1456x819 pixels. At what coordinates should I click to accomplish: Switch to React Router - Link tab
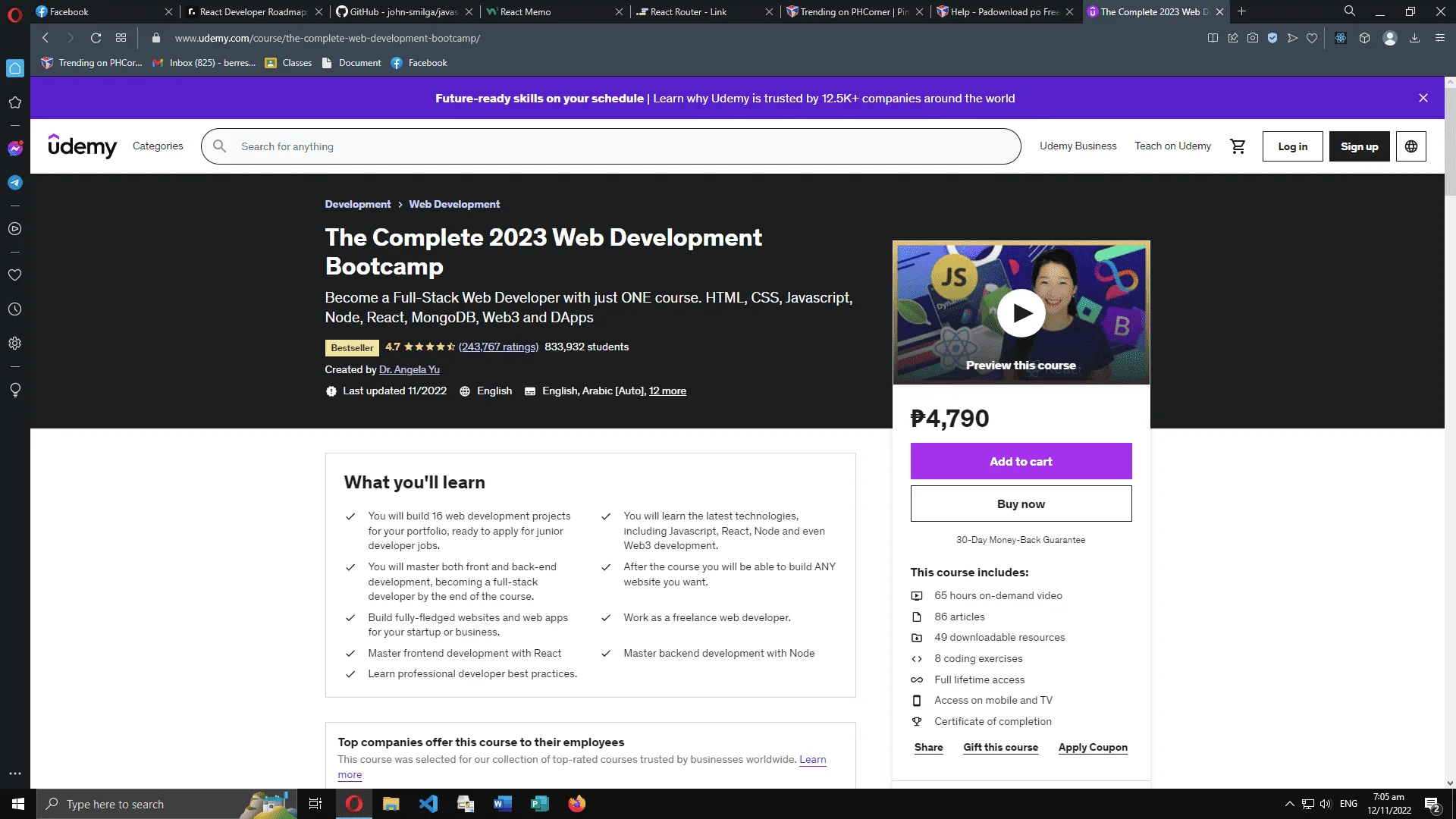[x=704, y=11]
